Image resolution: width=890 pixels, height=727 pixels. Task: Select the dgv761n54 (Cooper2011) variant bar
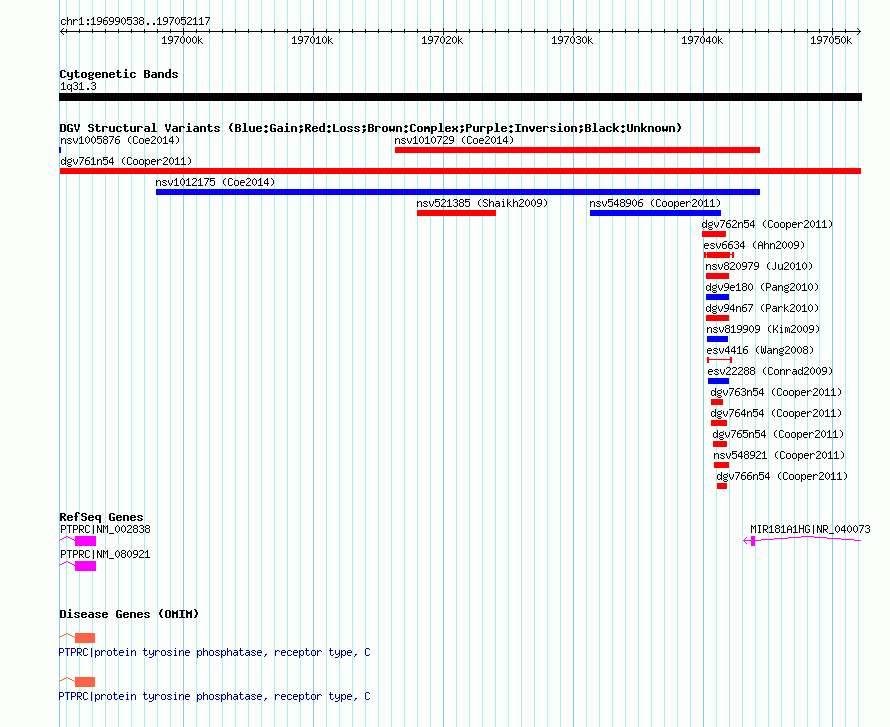(x=460, y=171)
